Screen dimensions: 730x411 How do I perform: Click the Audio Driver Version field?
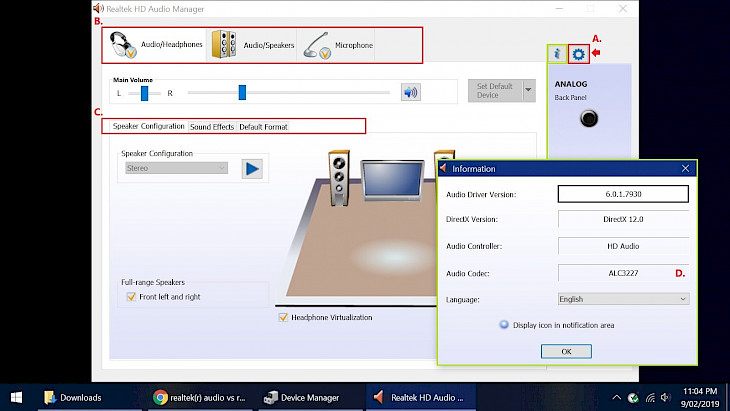click(623, 194)
